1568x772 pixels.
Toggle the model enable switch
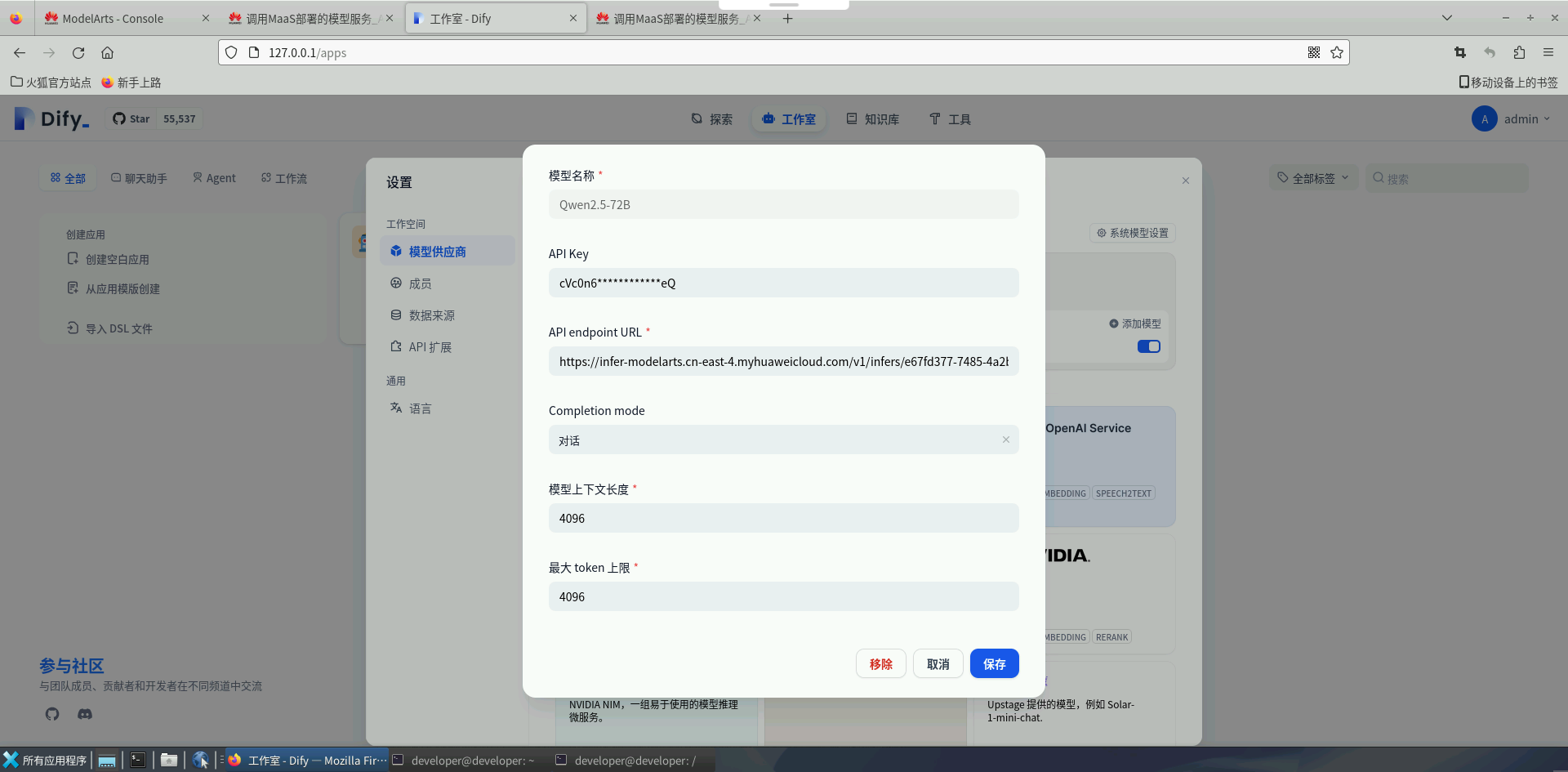coord(1148,346)
